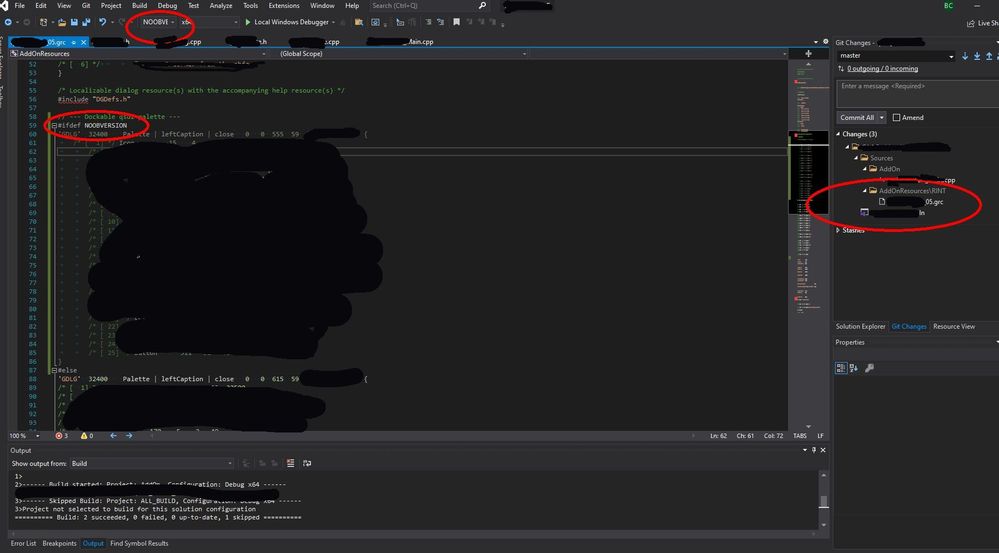Open the File menu

(19, 6)
